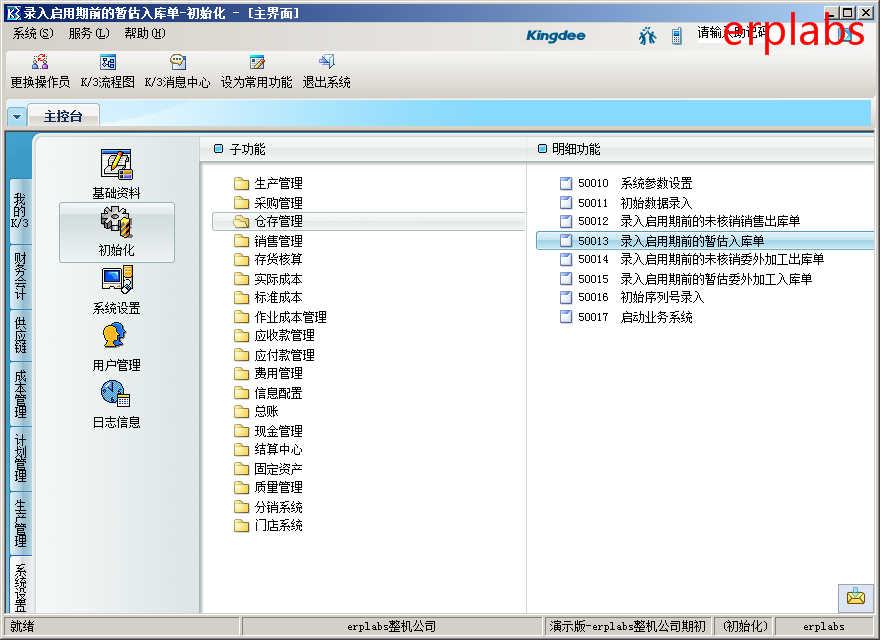
Task: Click the mobile phone icon in header
Action: tap(676, 36)
